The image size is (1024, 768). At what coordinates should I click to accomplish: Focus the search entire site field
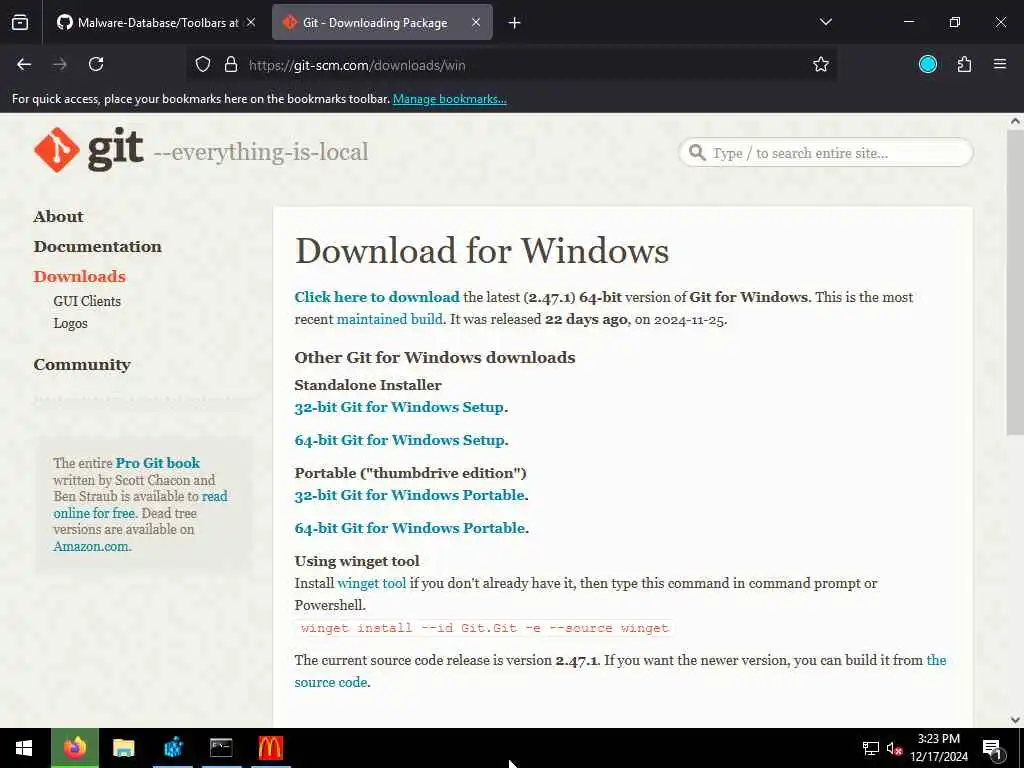[x=826, y=153]
